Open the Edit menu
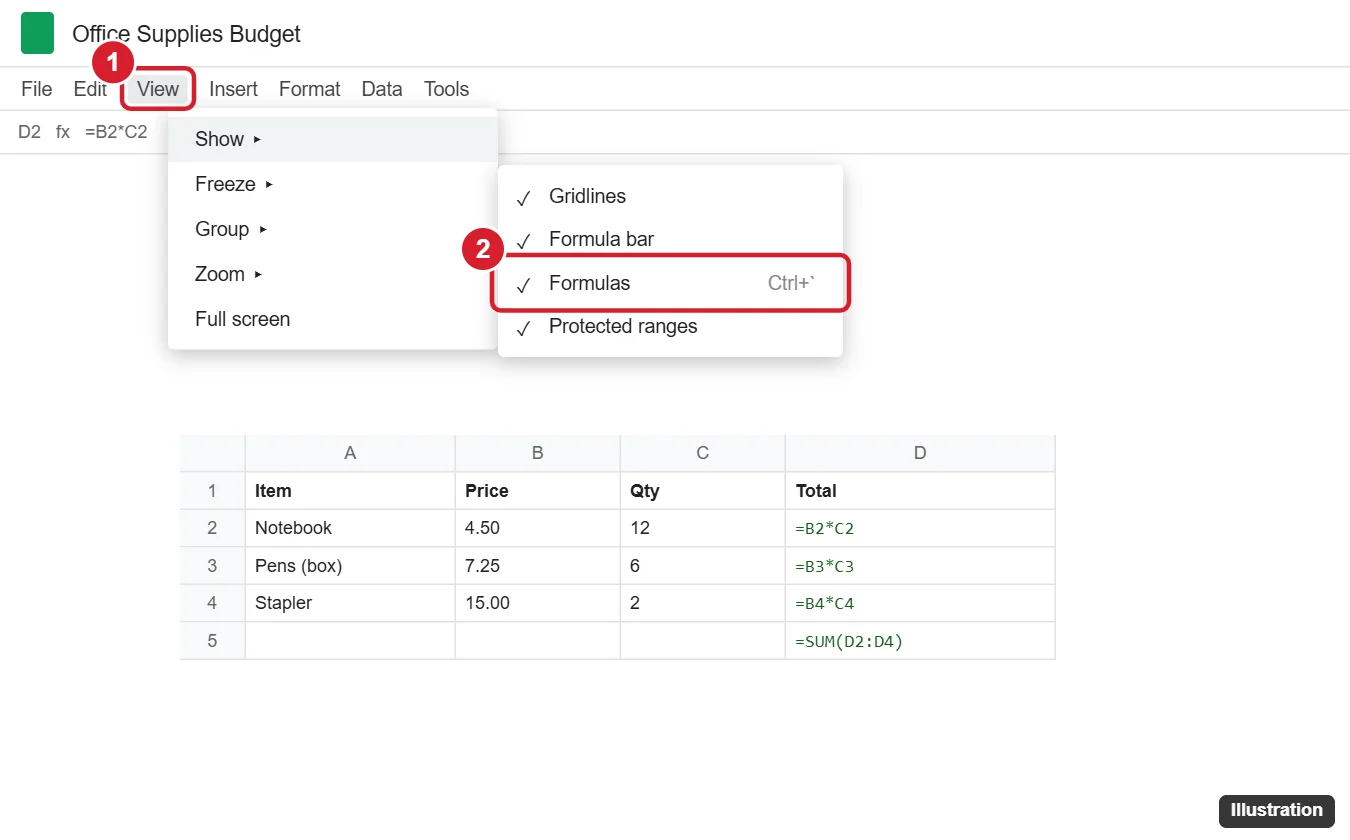 point(90,89)
